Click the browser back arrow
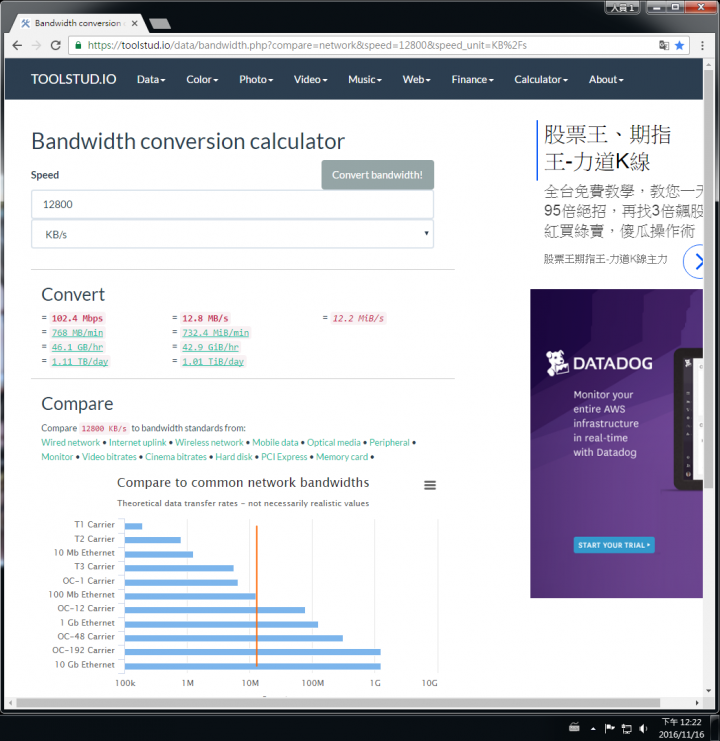 (17, 45)
